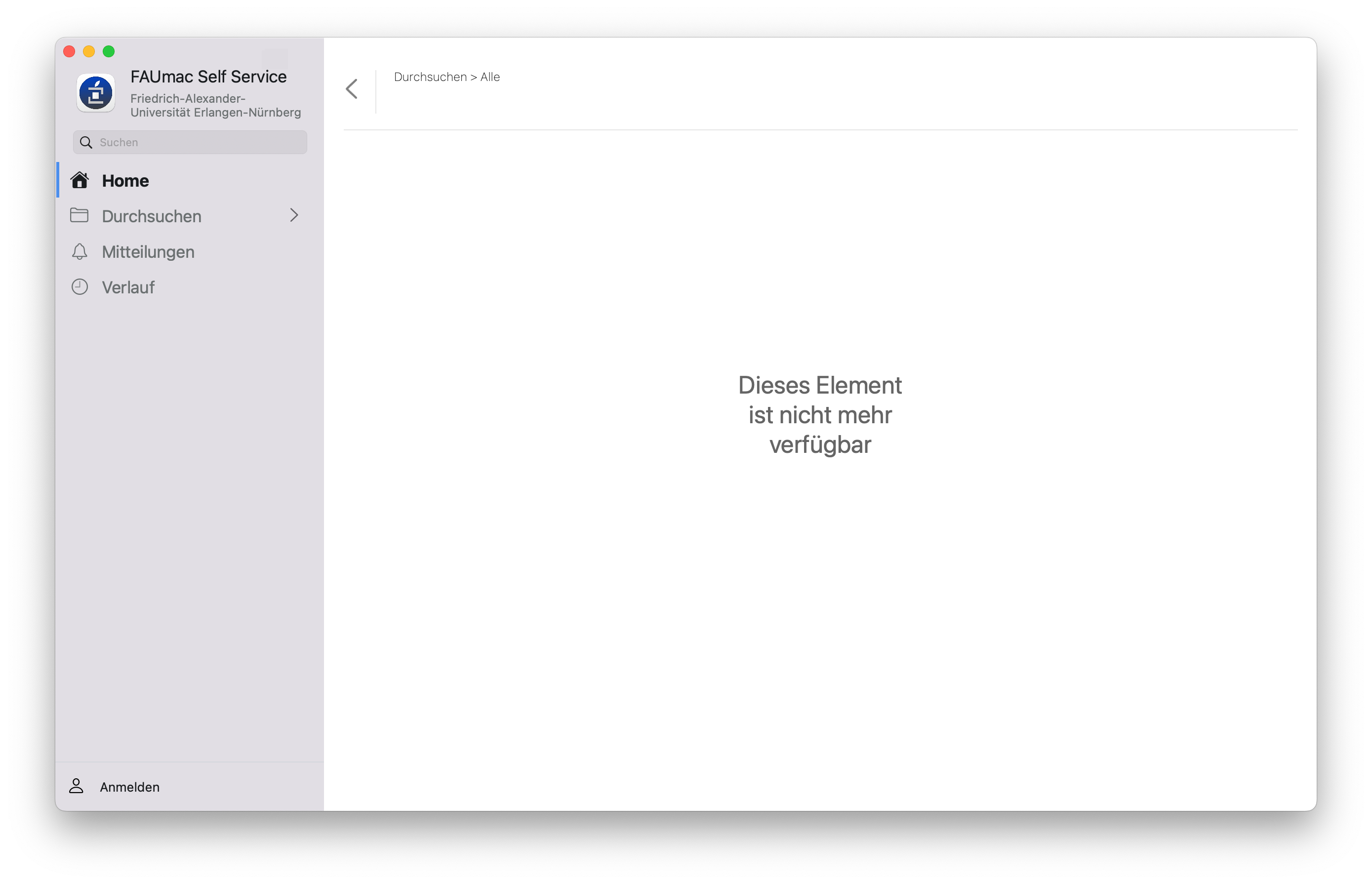1372x884 pixels.
Task: Maximize the window with green button
Action: pos(109,52)
